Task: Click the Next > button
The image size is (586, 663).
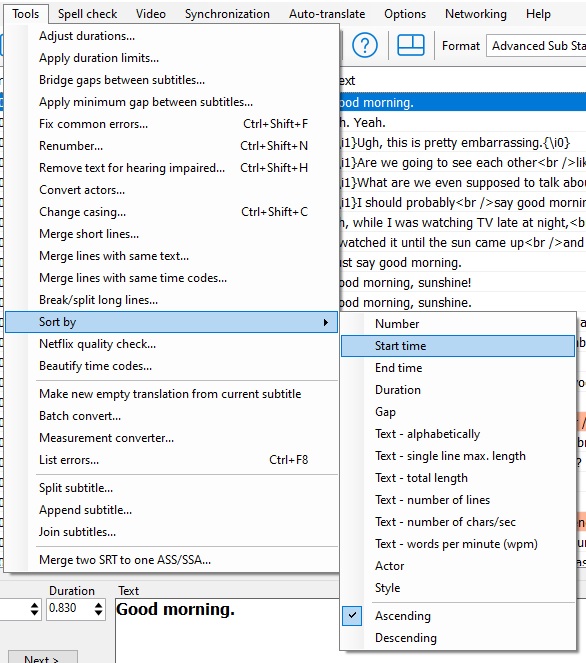Action: (42, 658)
